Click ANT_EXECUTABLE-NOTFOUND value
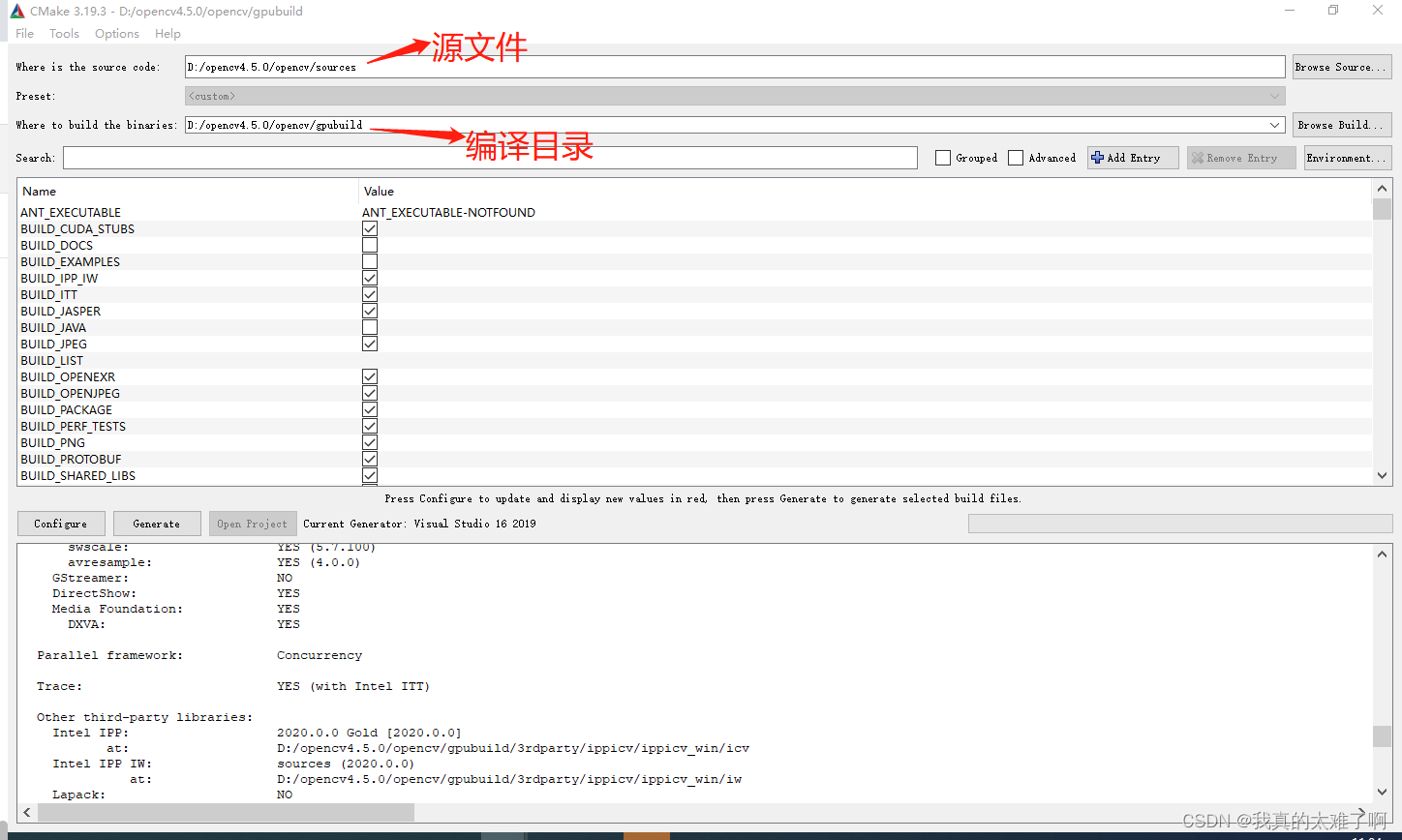This screenshot has height=840, width=1402. [448, 213]
